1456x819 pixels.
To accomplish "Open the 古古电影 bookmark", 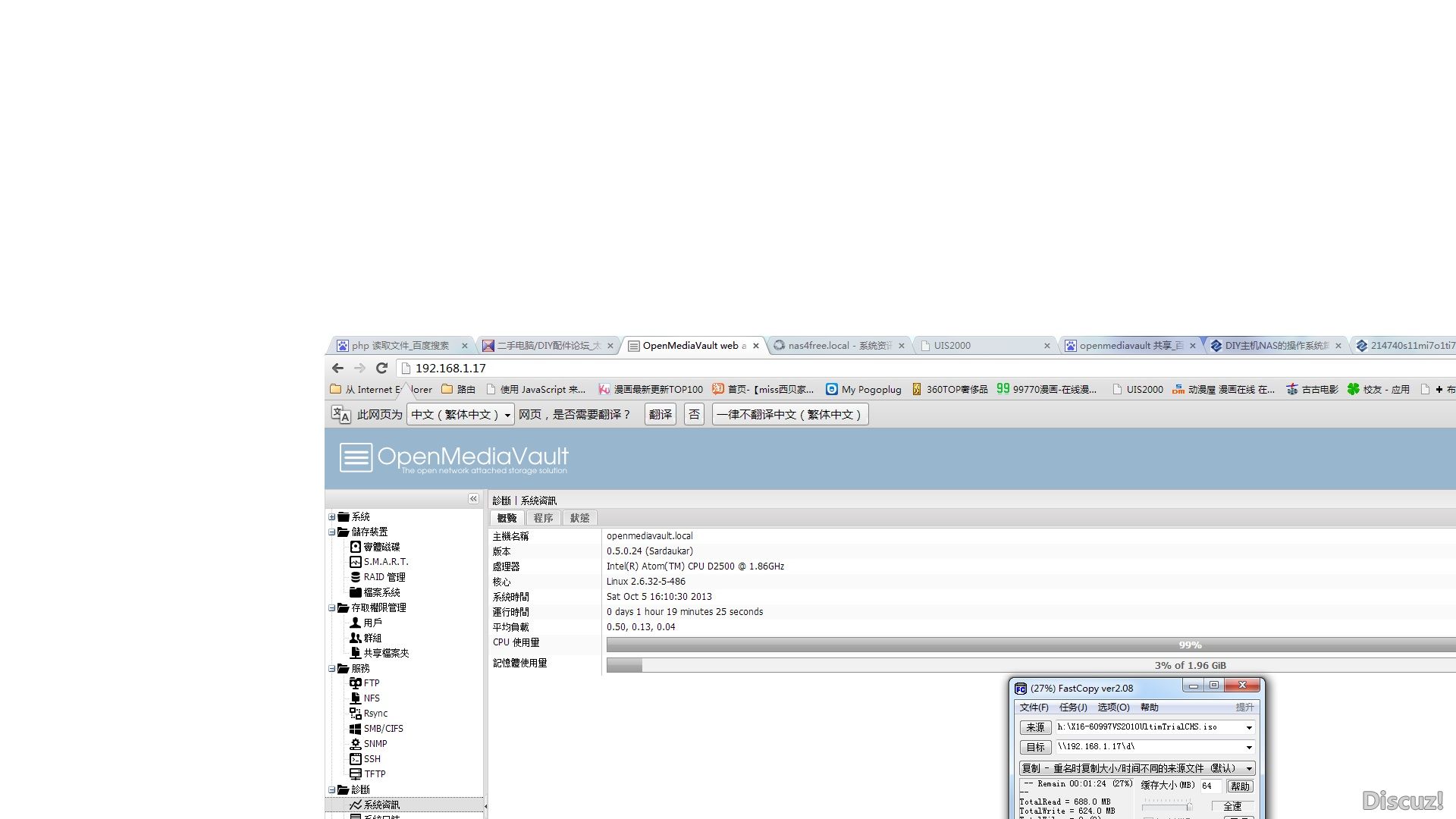I will pyautogui.click(x=1312, y=389).
